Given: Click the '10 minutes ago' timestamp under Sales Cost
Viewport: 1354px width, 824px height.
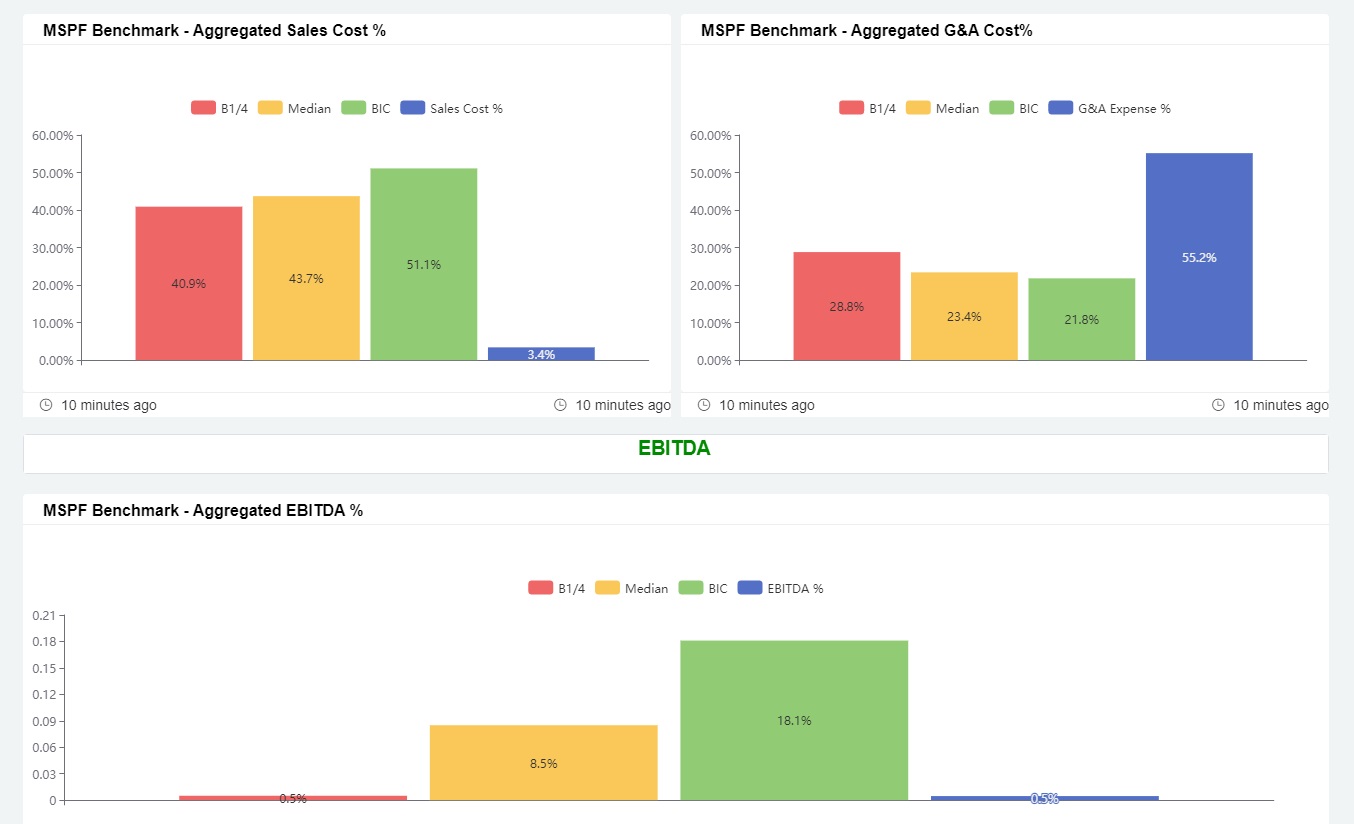Looking at the screenshot, I should (x=108, y=405).
